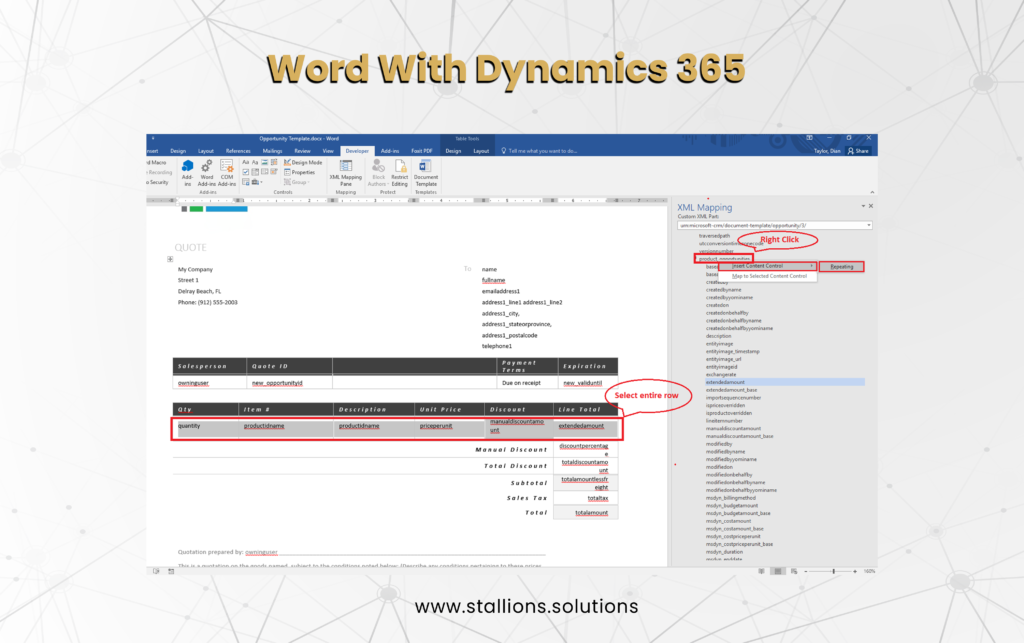Viewport: 1024px width, 643px height.
Task: Click the Share button
Action: tap(858, 151)
